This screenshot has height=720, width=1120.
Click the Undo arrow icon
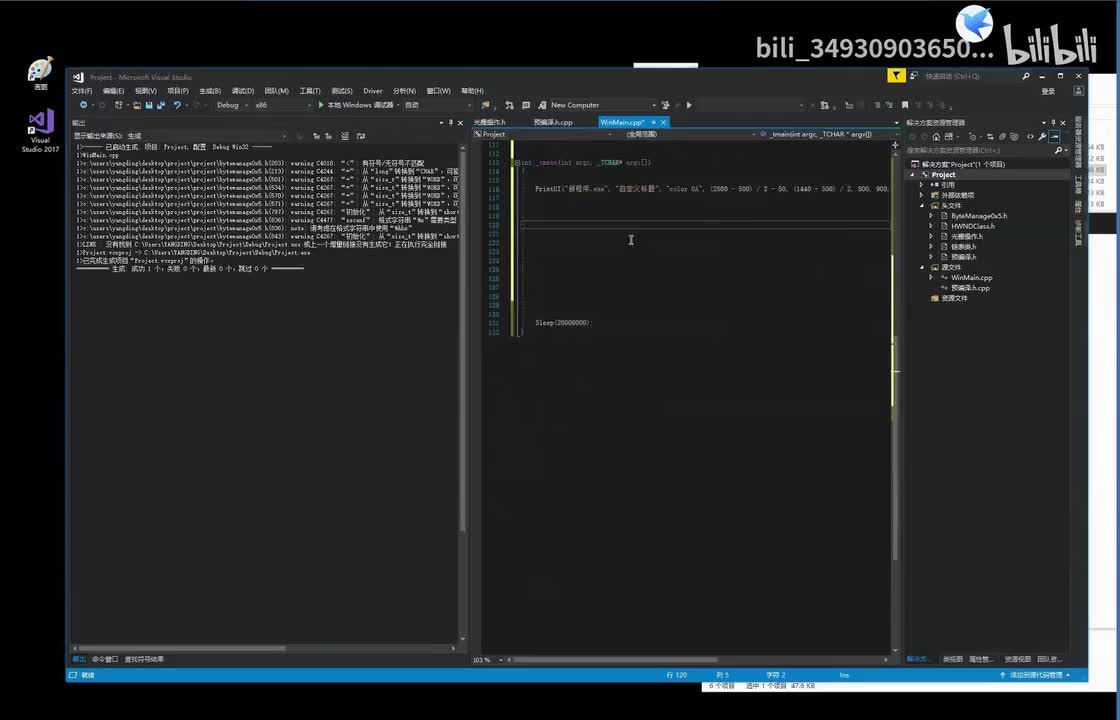(x=177, y=105)
